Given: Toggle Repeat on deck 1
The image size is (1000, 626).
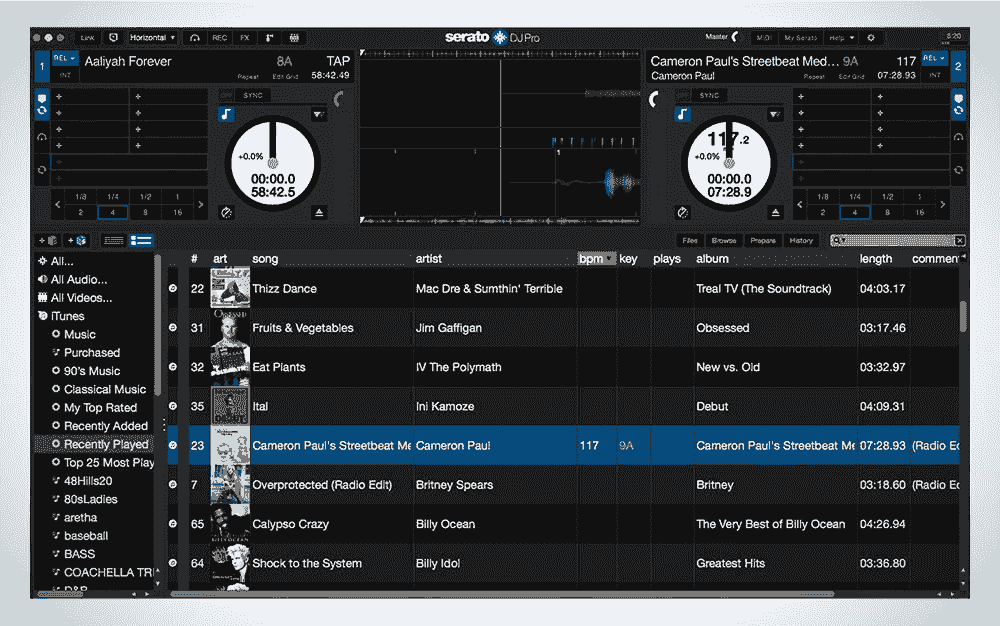Looking at the screenshot, I should tap(247, 76).
